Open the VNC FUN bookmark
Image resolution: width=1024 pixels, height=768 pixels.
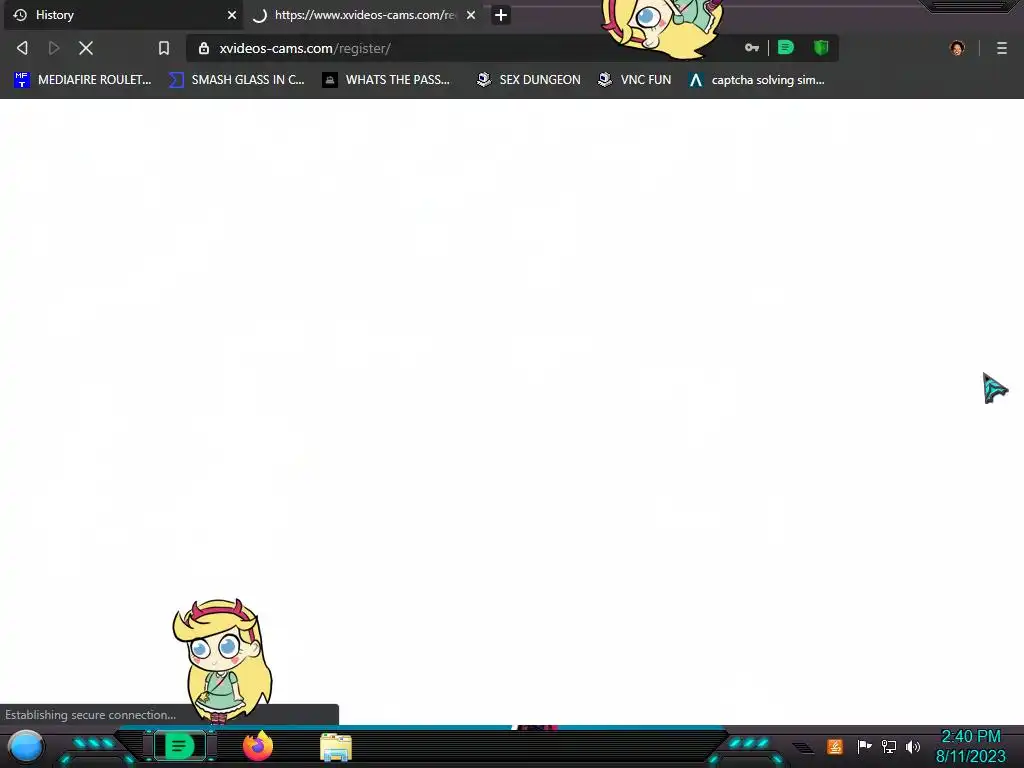[635, 80]
